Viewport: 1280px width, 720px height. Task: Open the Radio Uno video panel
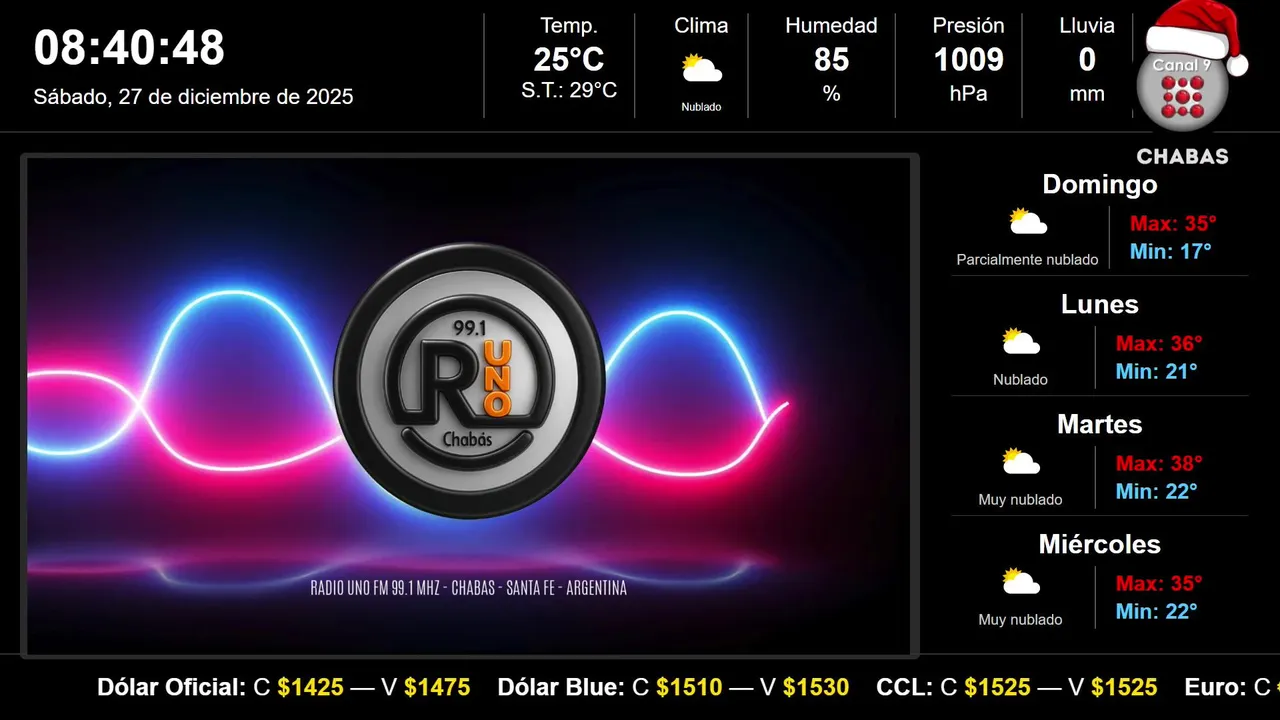470,406
